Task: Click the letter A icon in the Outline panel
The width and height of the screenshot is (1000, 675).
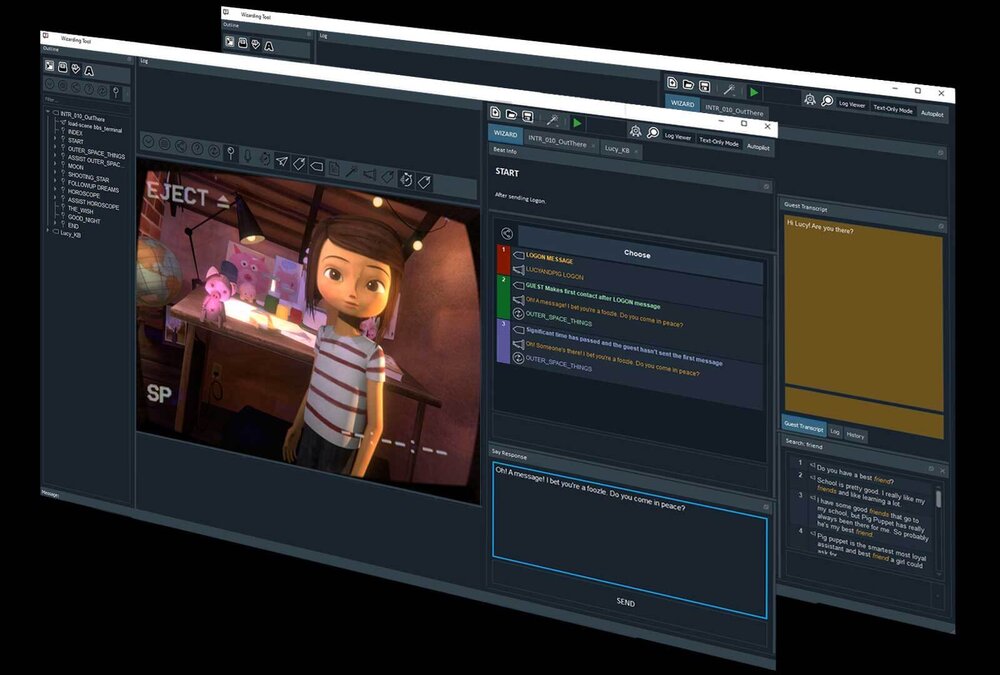Action: (x=88, y=71)
